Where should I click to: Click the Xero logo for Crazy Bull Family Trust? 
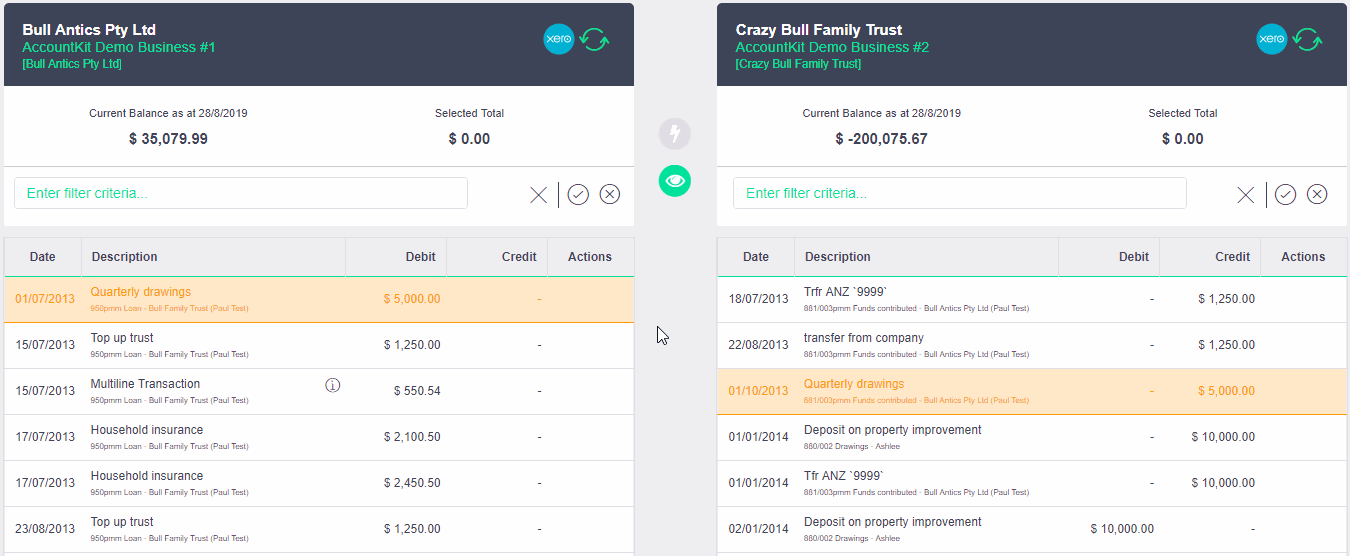[x=1271, y=40]
